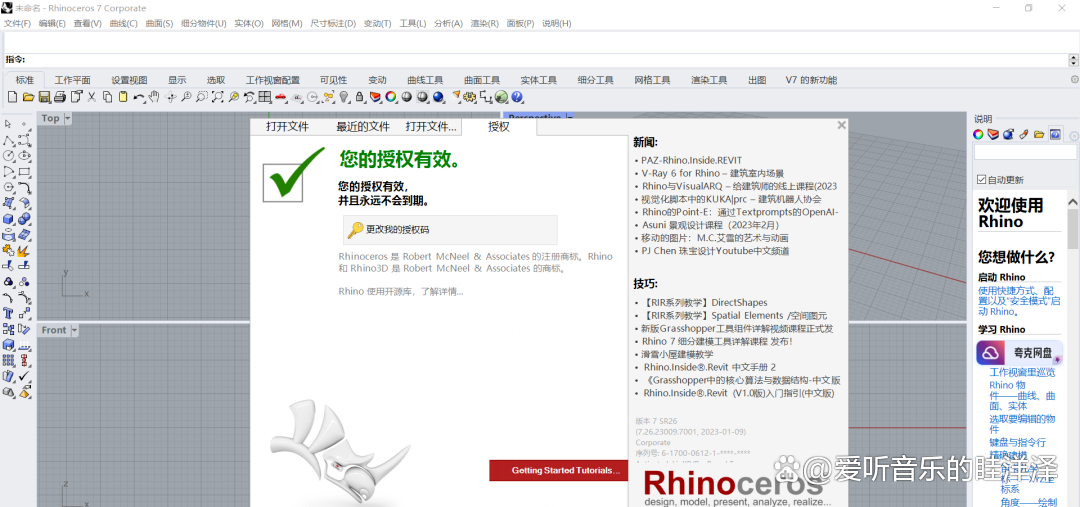Click the Paste clipboard icon

click(123, 97)
